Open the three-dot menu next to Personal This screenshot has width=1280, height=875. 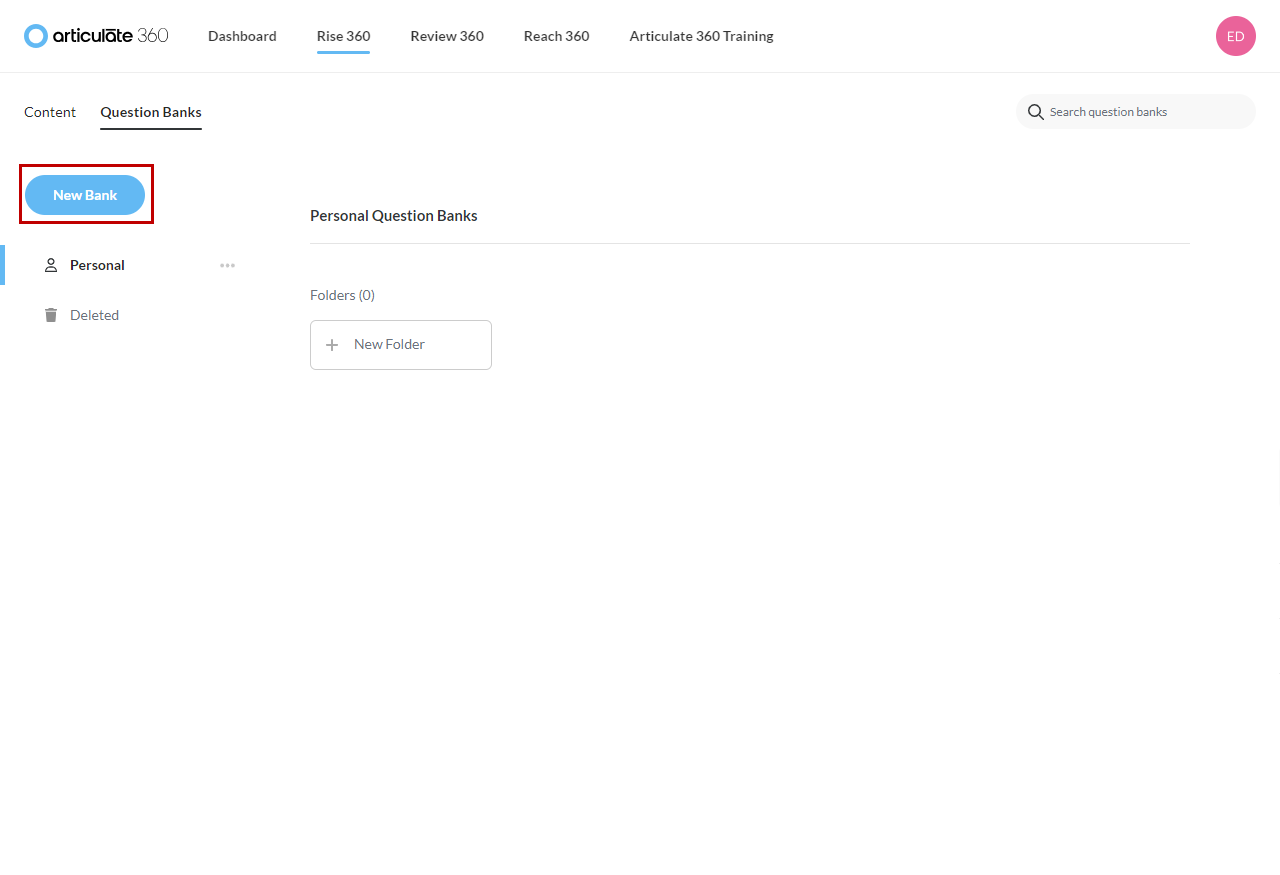[227, 265]
